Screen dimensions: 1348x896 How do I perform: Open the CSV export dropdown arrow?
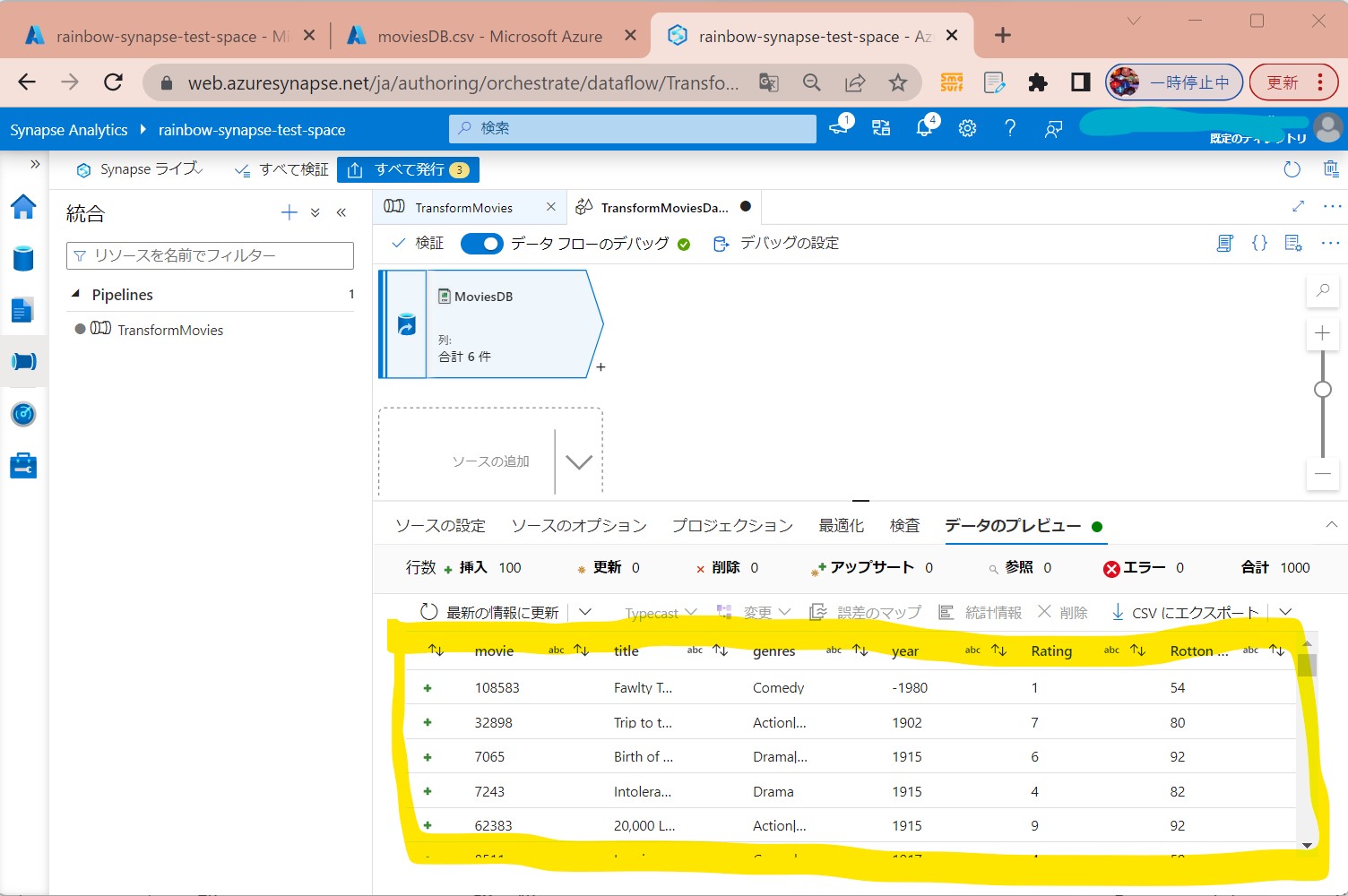(1285, 612)
